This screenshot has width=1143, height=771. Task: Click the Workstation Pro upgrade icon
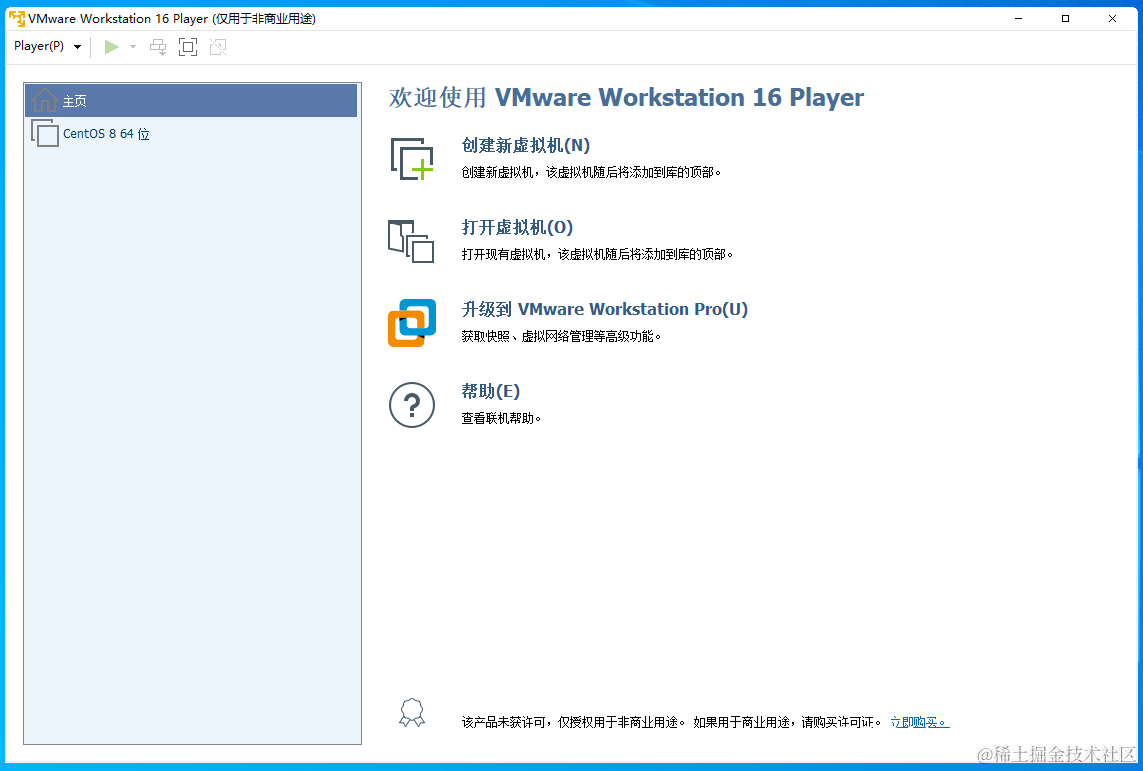point(412,323)
